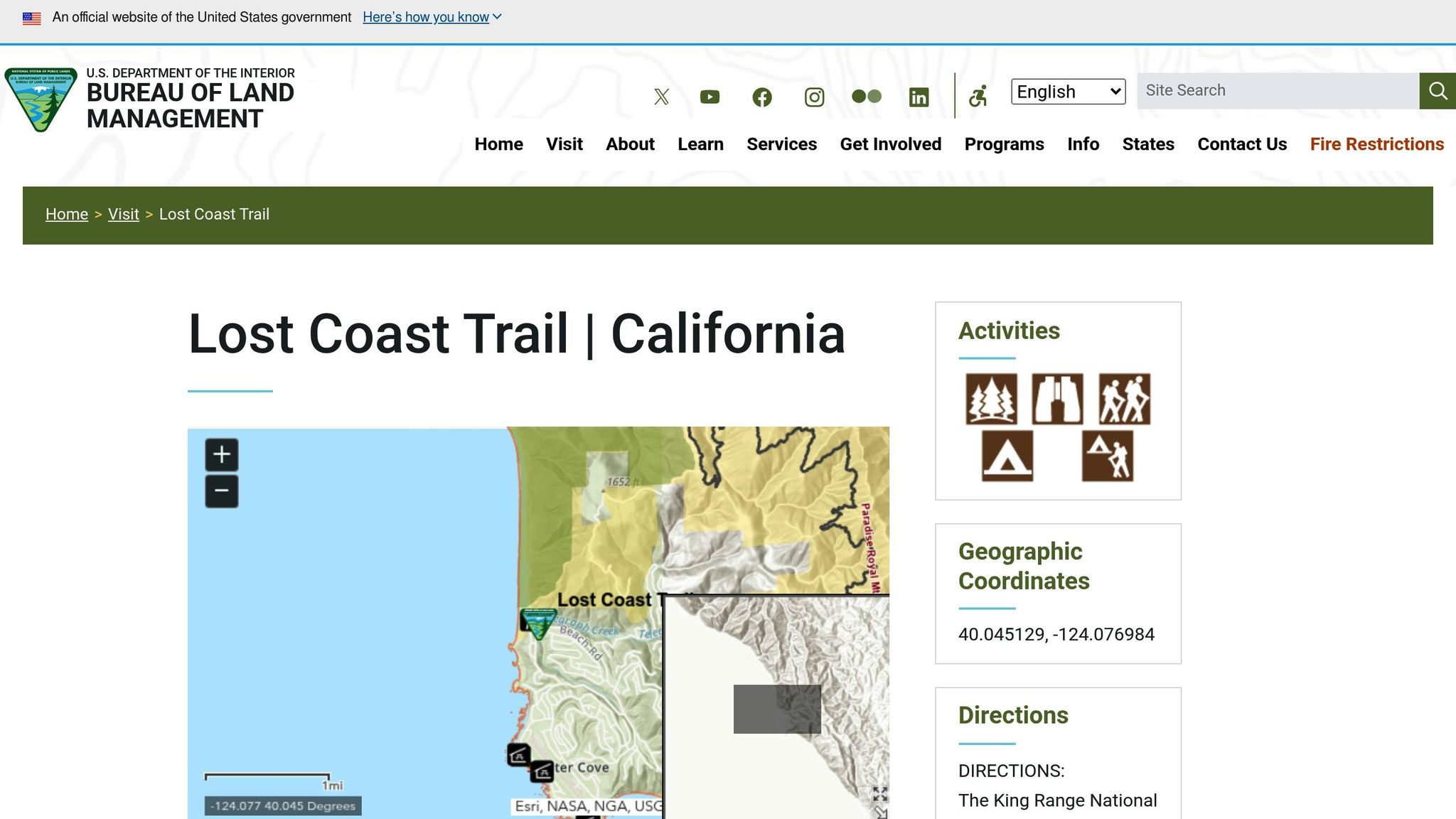
Task: Click the Visit breadcrumb link
Action: (x=124, y=214)
